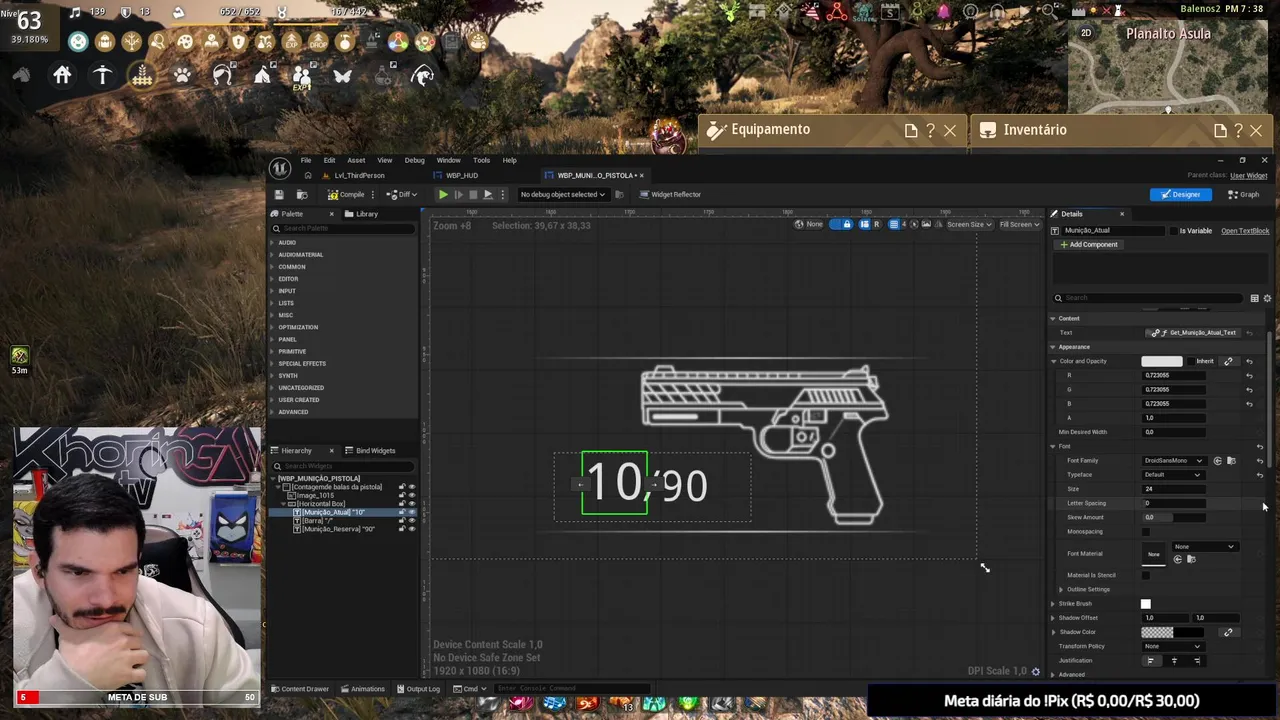
Task: Open the Transform Policy dropdown
Action: pyautogui.click(x=1172, y=647)
